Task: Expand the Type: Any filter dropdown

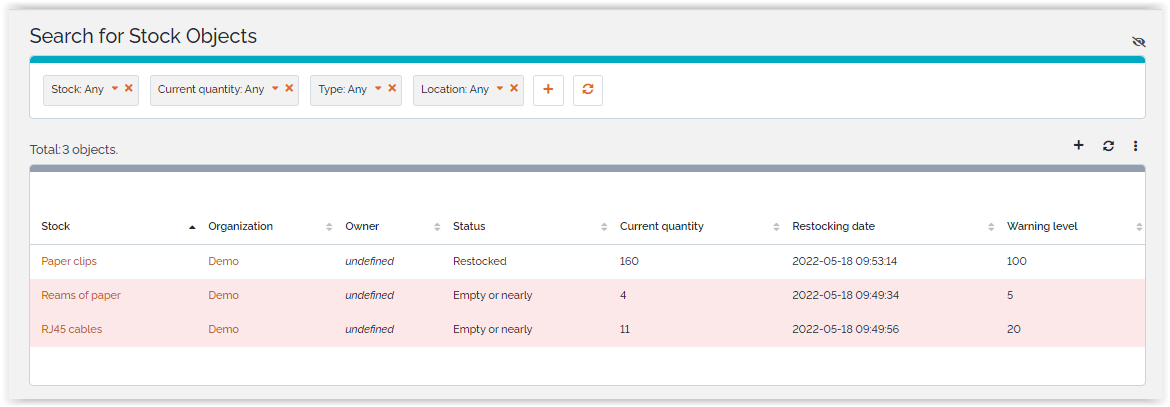Action: coord(378,88)
